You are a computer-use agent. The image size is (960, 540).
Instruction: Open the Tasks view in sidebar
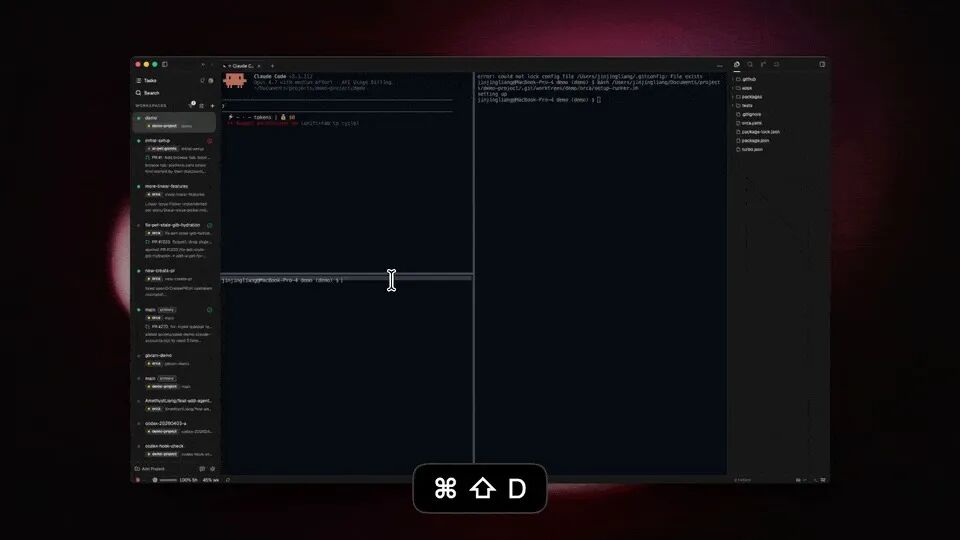(x=146, y=81)
